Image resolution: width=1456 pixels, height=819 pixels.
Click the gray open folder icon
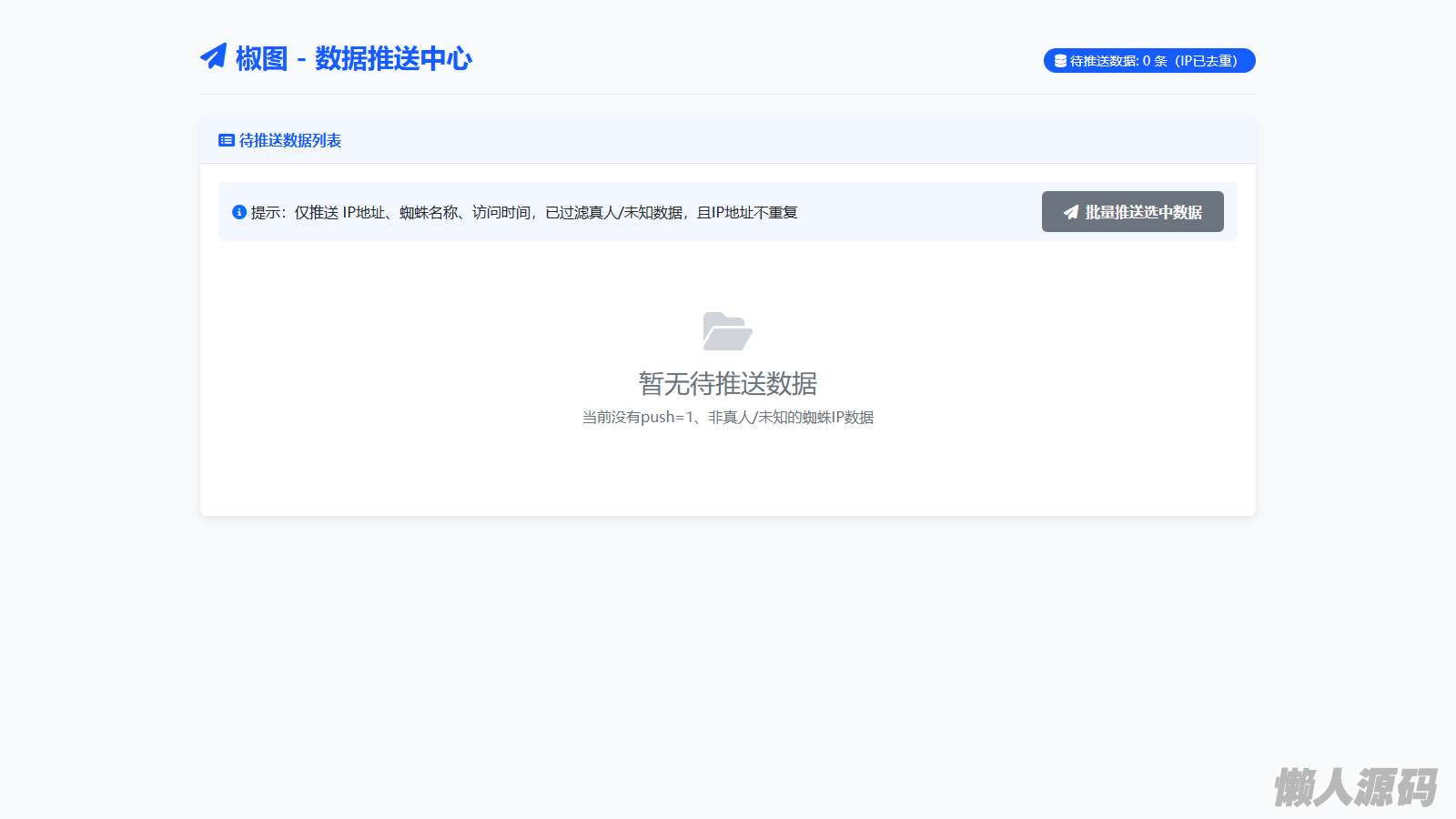pos(727,331)
